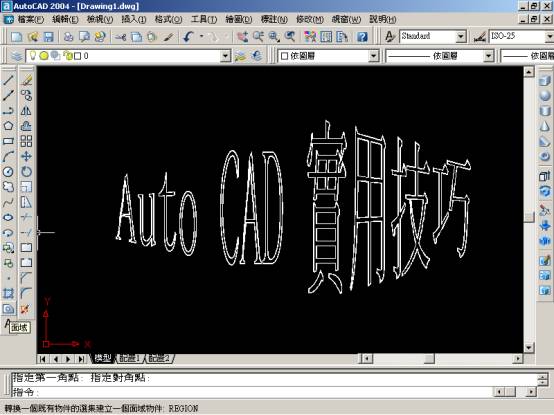Choose the Array modify tool

[x=26, y=141]
